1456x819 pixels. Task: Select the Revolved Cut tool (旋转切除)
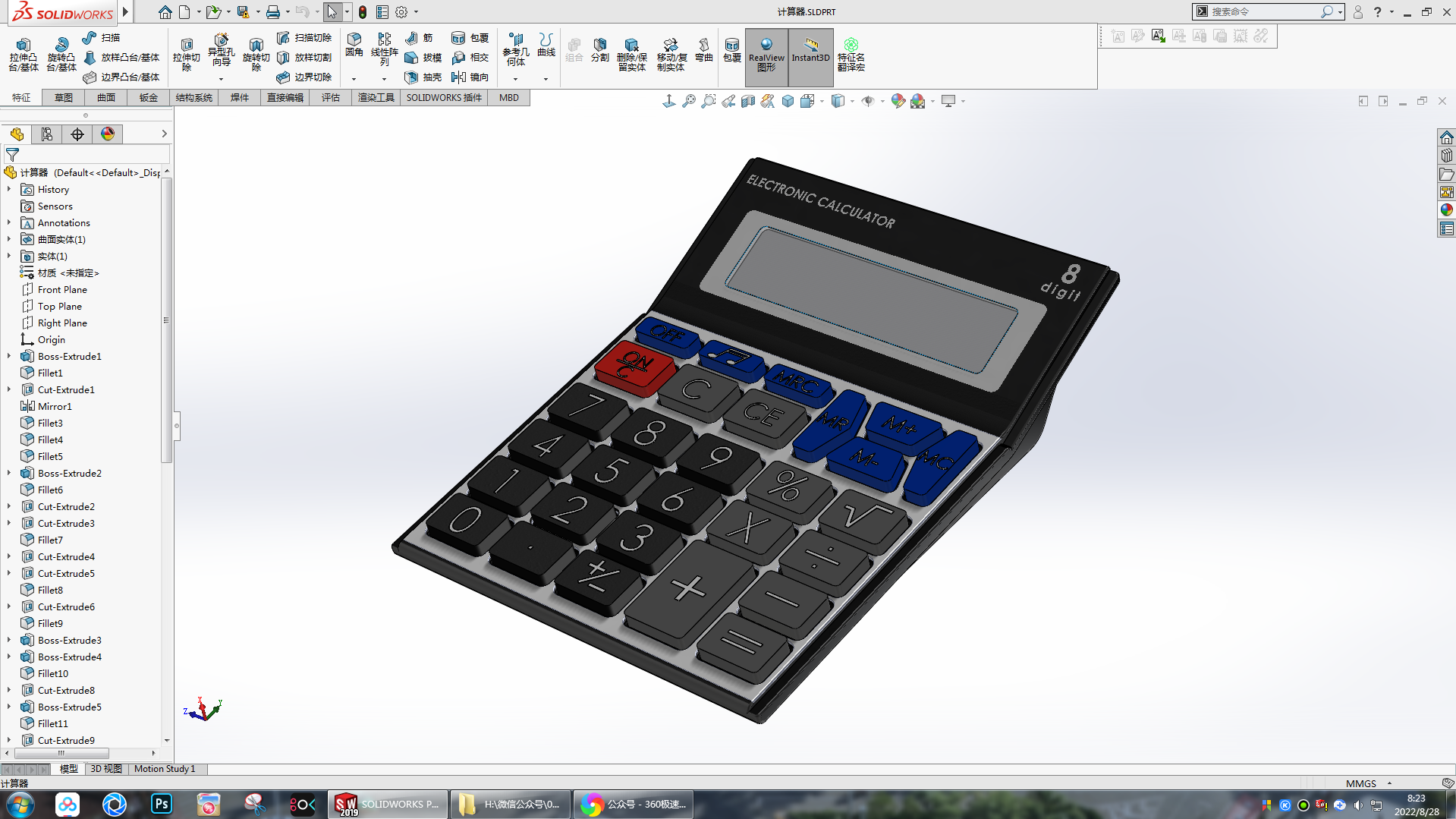pyautogui.click(x=256, y=55)
